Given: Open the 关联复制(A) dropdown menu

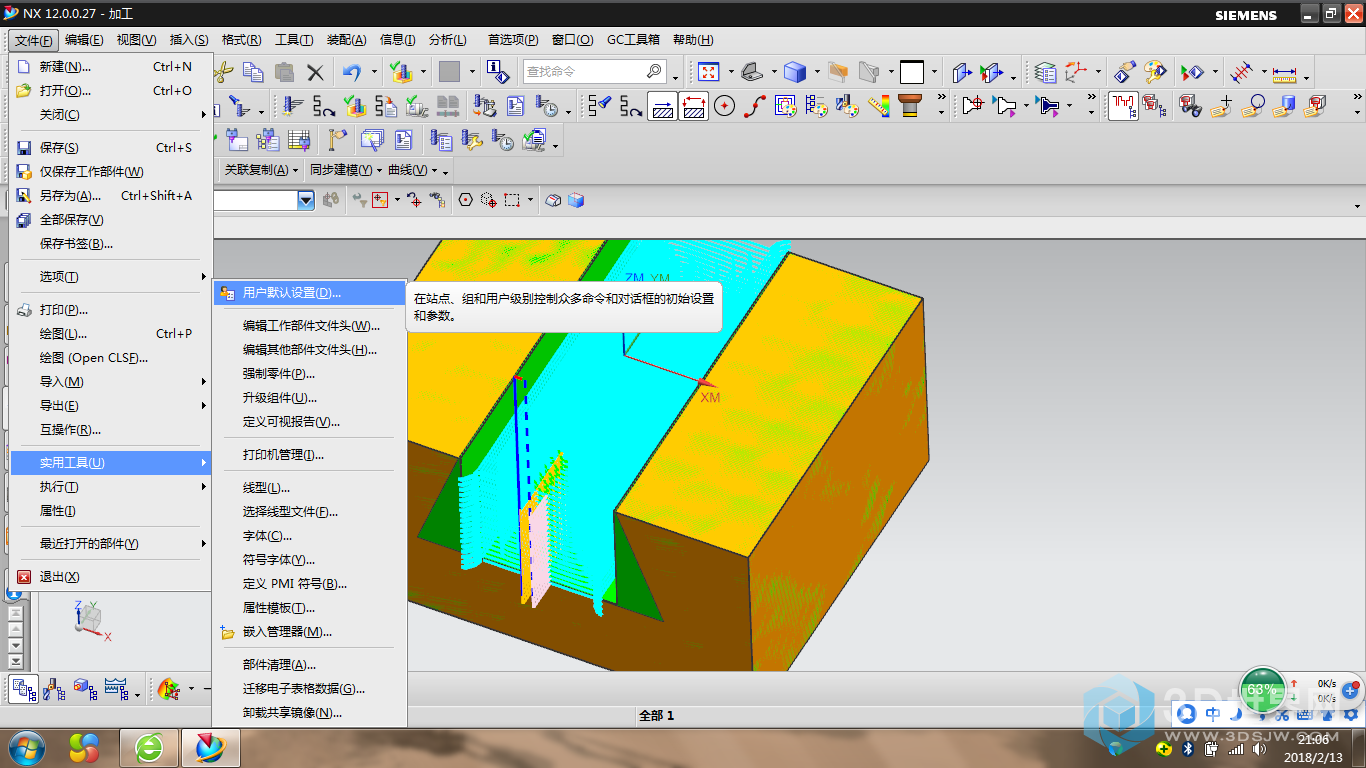Looking at the screenshot, I should [x=261, y=170].
